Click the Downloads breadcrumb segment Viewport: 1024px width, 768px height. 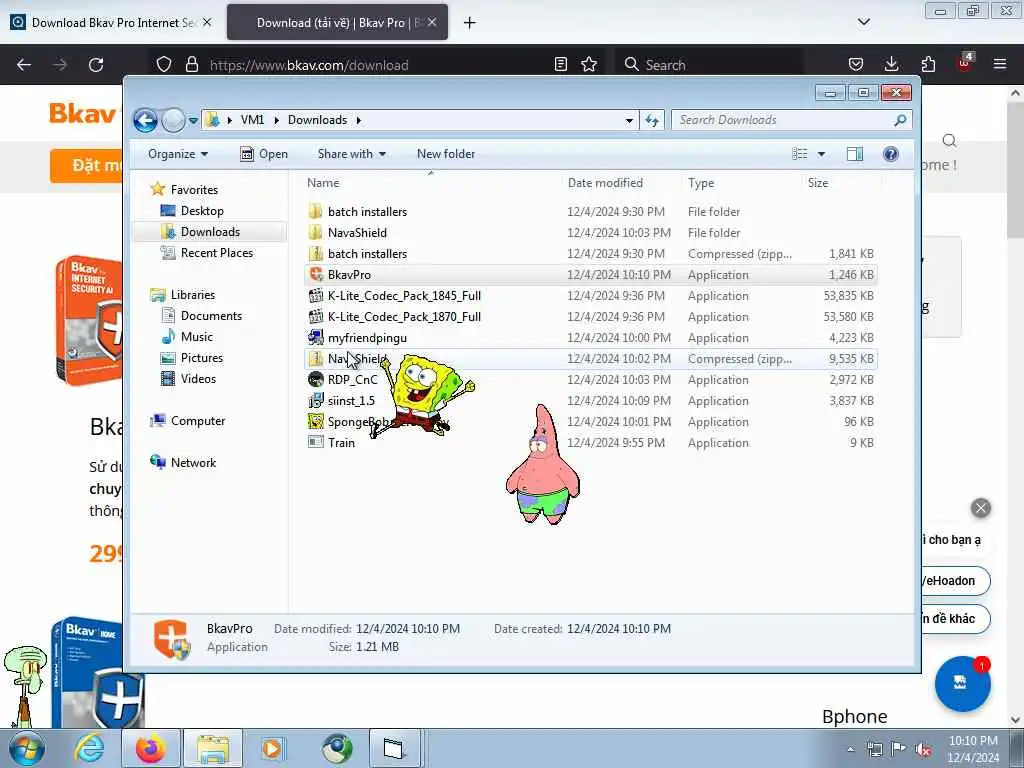pos(317,120)
